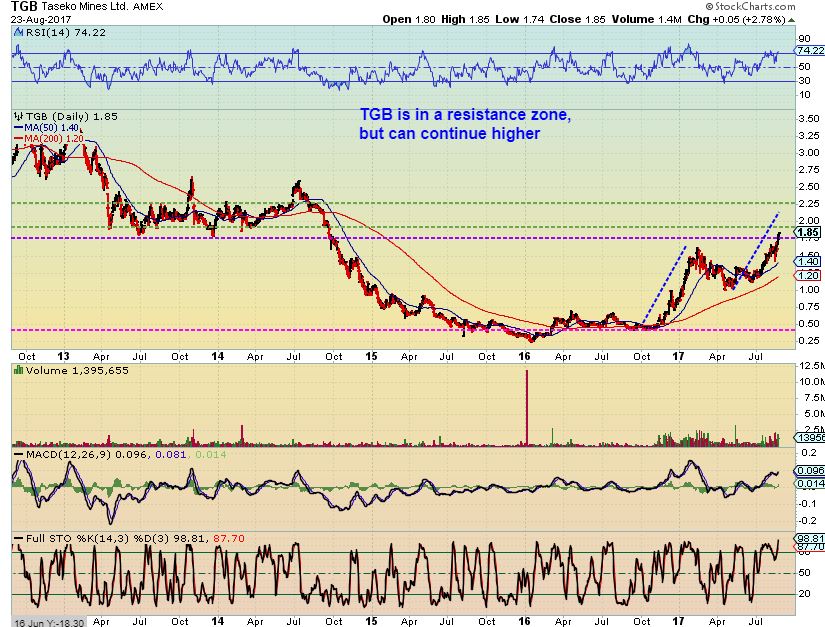Click the 12.5M volume axis label

coord(811,366)
